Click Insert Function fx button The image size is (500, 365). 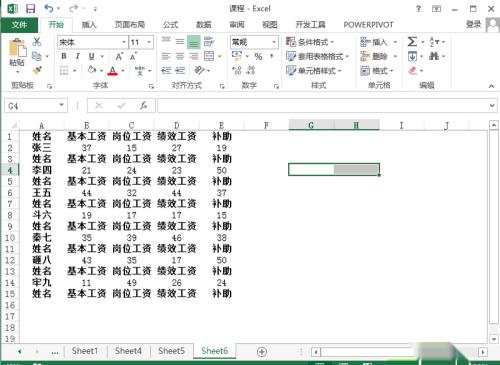[143, 106]
